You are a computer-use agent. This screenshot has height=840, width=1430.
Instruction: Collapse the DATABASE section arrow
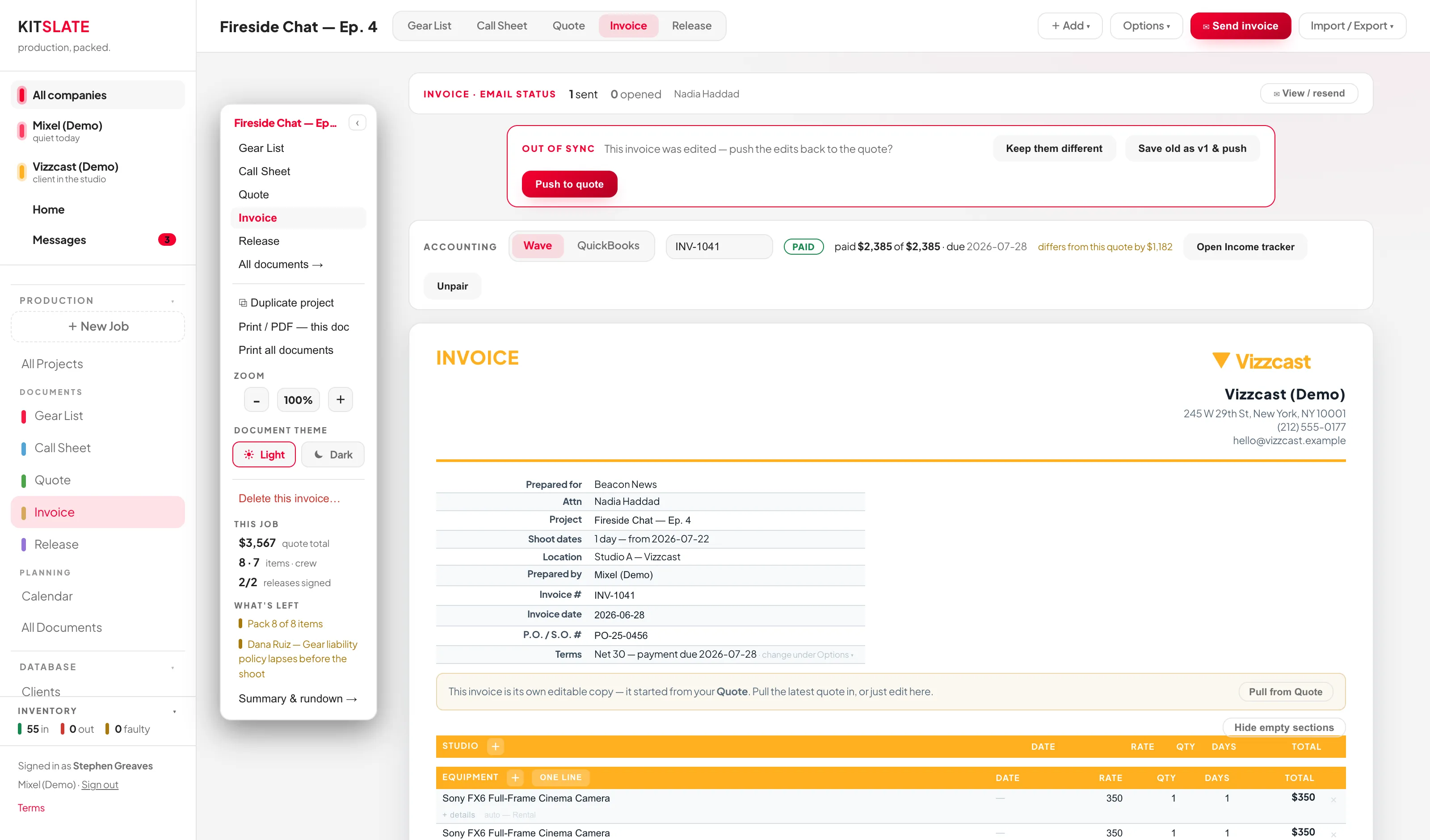pos(172,668)
